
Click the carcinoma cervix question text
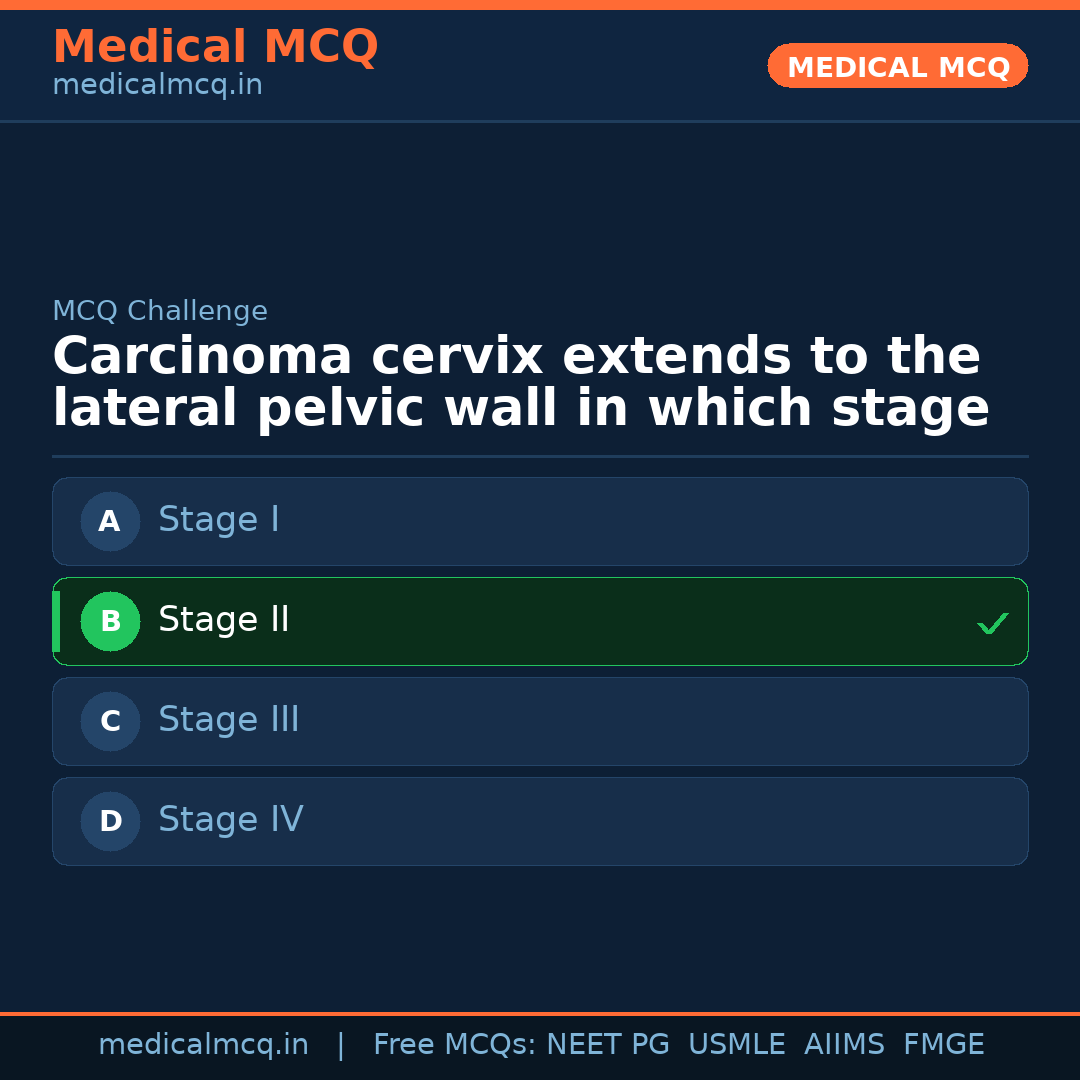(520, 383)
